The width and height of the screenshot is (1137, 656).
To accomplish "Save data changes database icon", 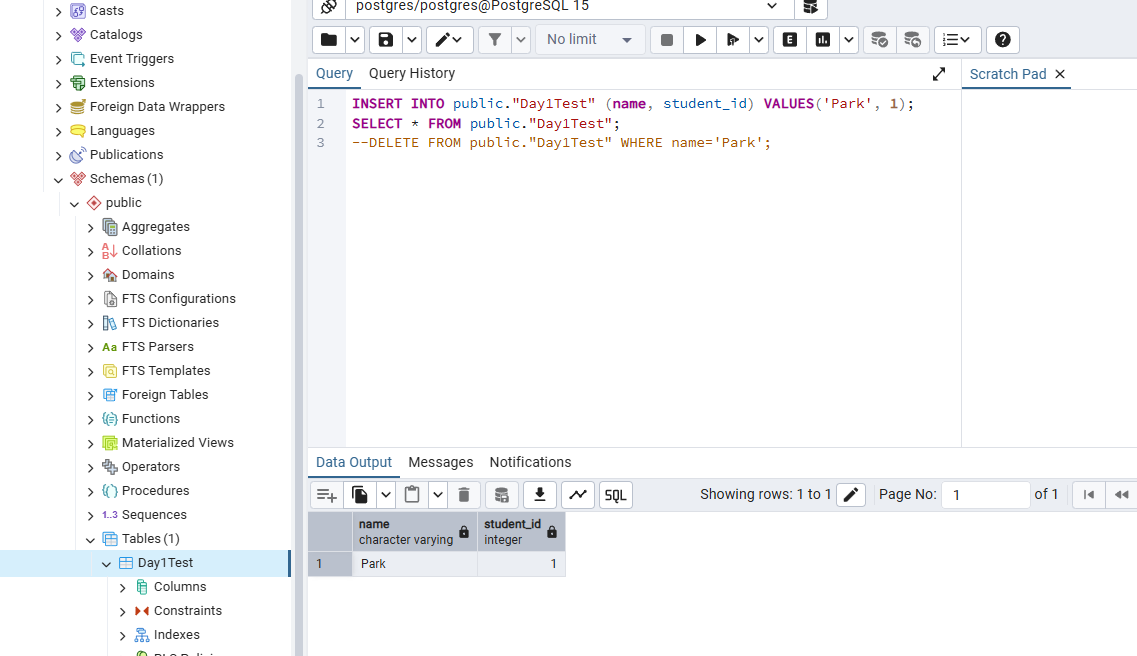I will pos(501,495).
